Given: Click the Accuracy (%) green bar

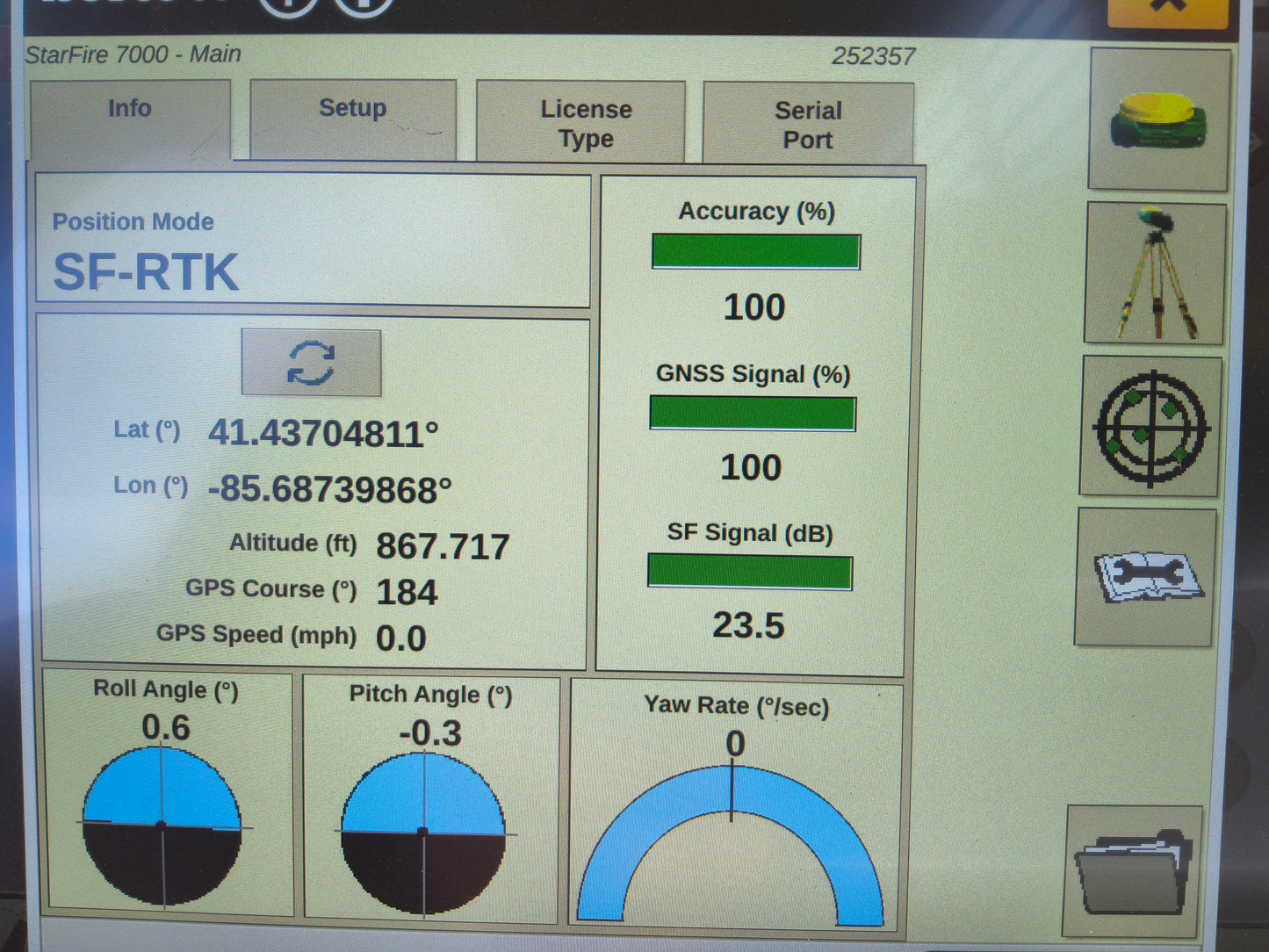Looking at the screenshot, I should 756,252.
